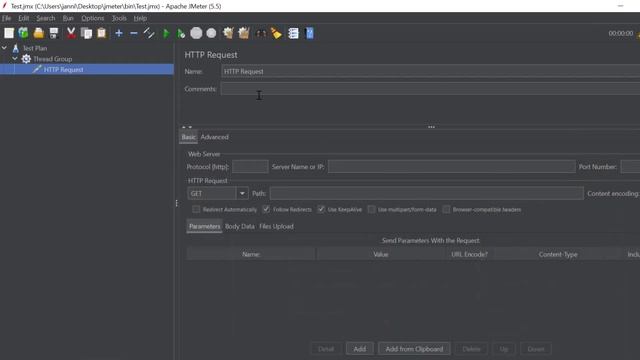Click the URL Encode? column header
The image size is (640, 360).
[x=469, y=254]
